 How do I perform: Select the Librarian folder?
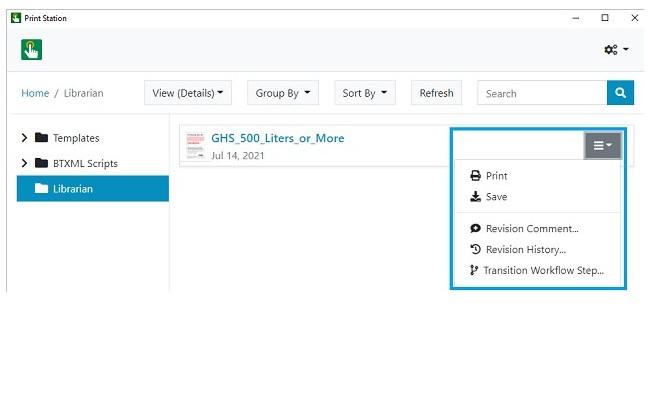pyautogui.click(x=93, y=189)
